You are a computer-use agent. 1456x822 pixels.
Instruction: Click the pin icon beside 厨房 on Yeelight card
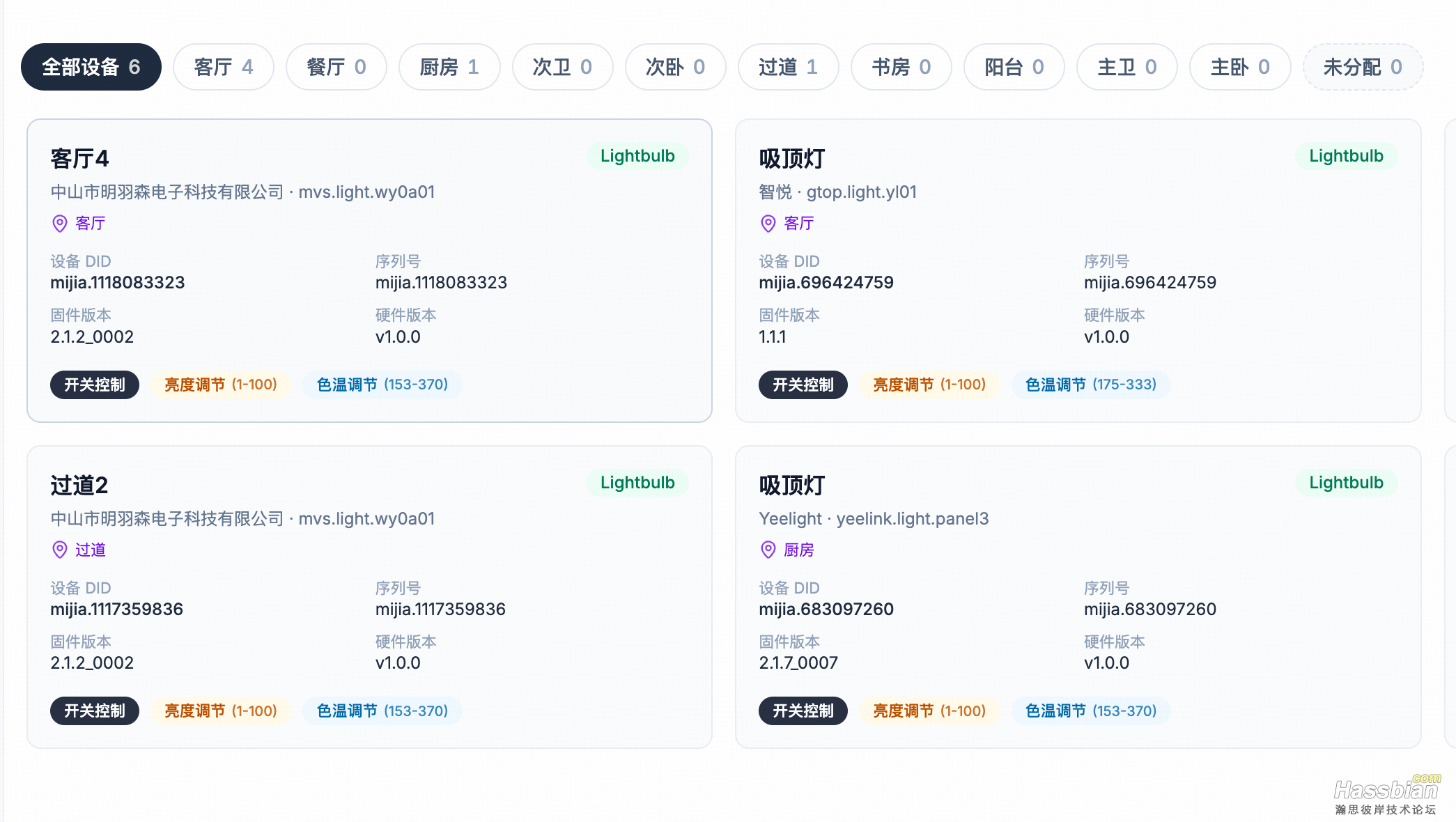pos(768,550)
